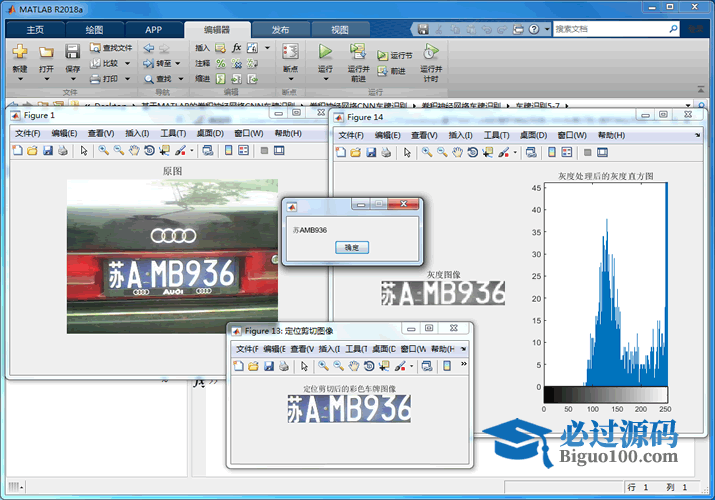Viewport: 715px width, 500px height.
Task: Click the new figure icon in Figure 1
Action: click(17, 150)
